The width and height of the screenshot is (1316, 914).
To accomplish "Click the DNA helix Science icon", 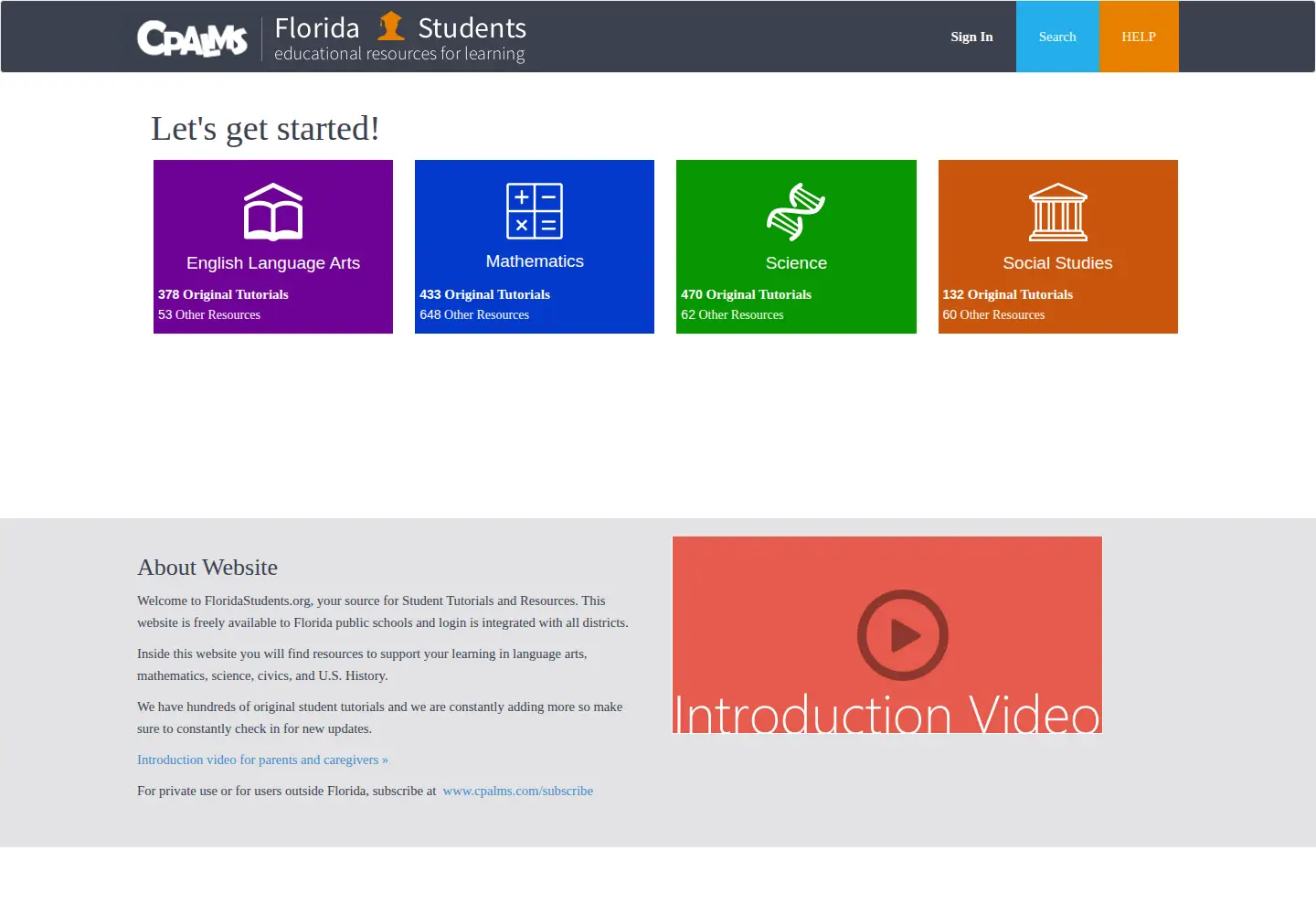I will coord(796,212).
